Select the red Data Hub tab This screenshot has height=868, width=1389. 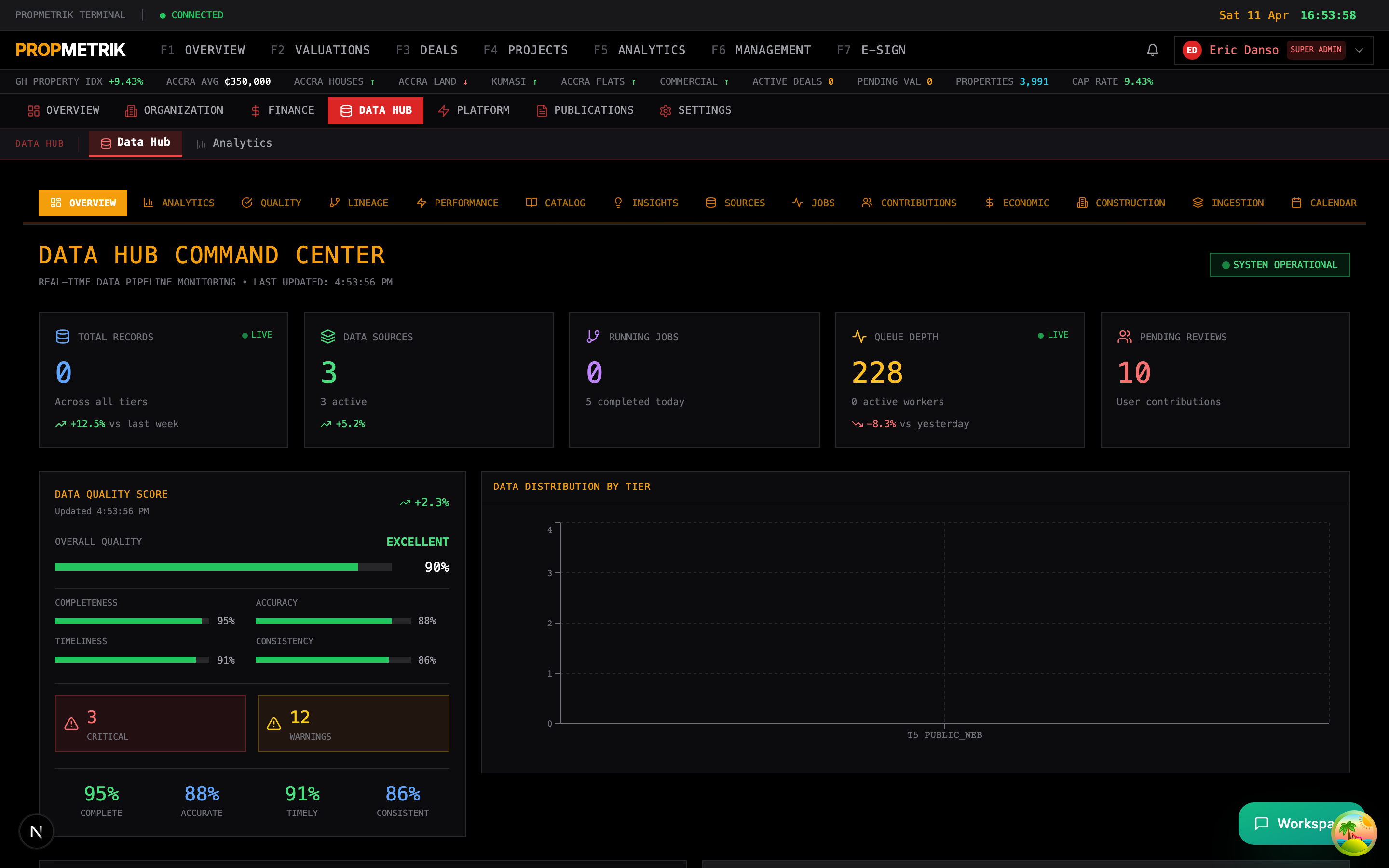[375, 111]
